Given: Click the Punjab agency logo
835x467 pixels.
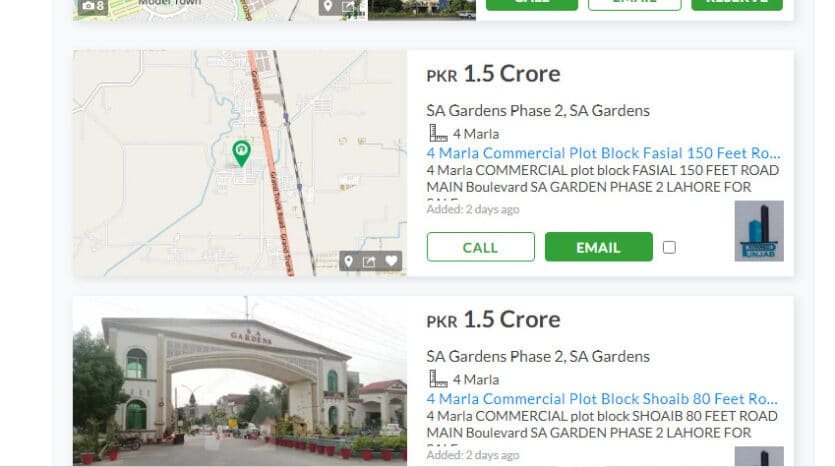Looking at the screenshot, I should coord(759,231).
